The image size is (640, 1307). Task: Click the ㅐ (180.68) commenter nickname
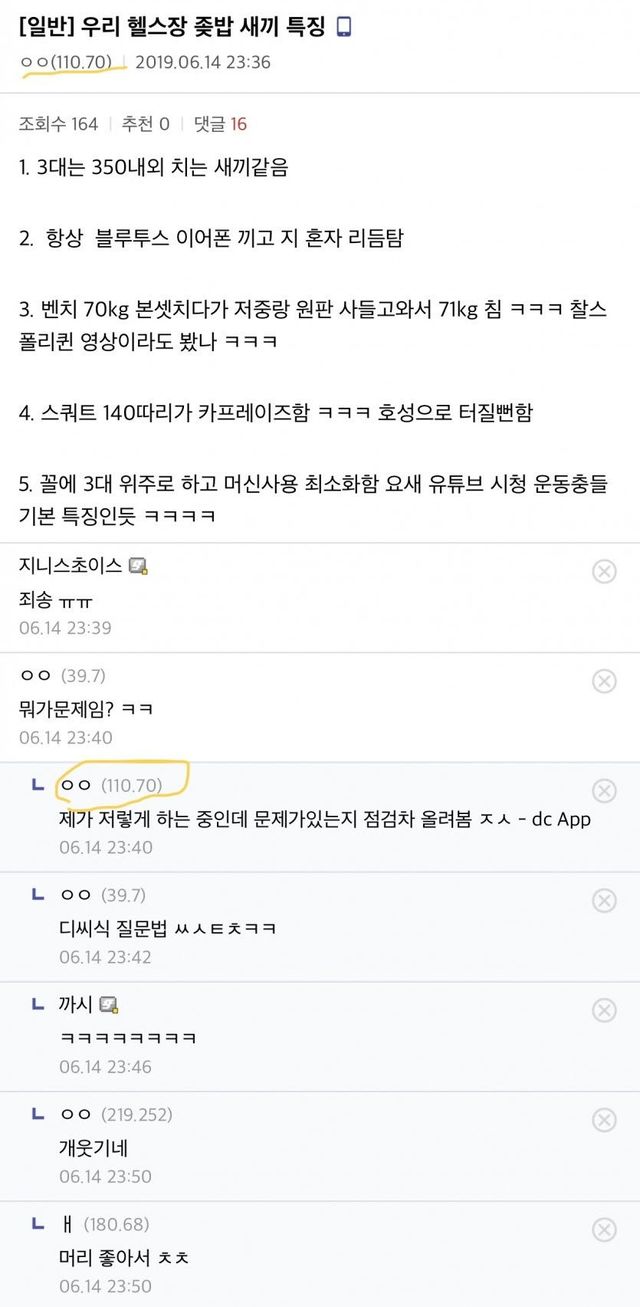(x=102, y=1224)
